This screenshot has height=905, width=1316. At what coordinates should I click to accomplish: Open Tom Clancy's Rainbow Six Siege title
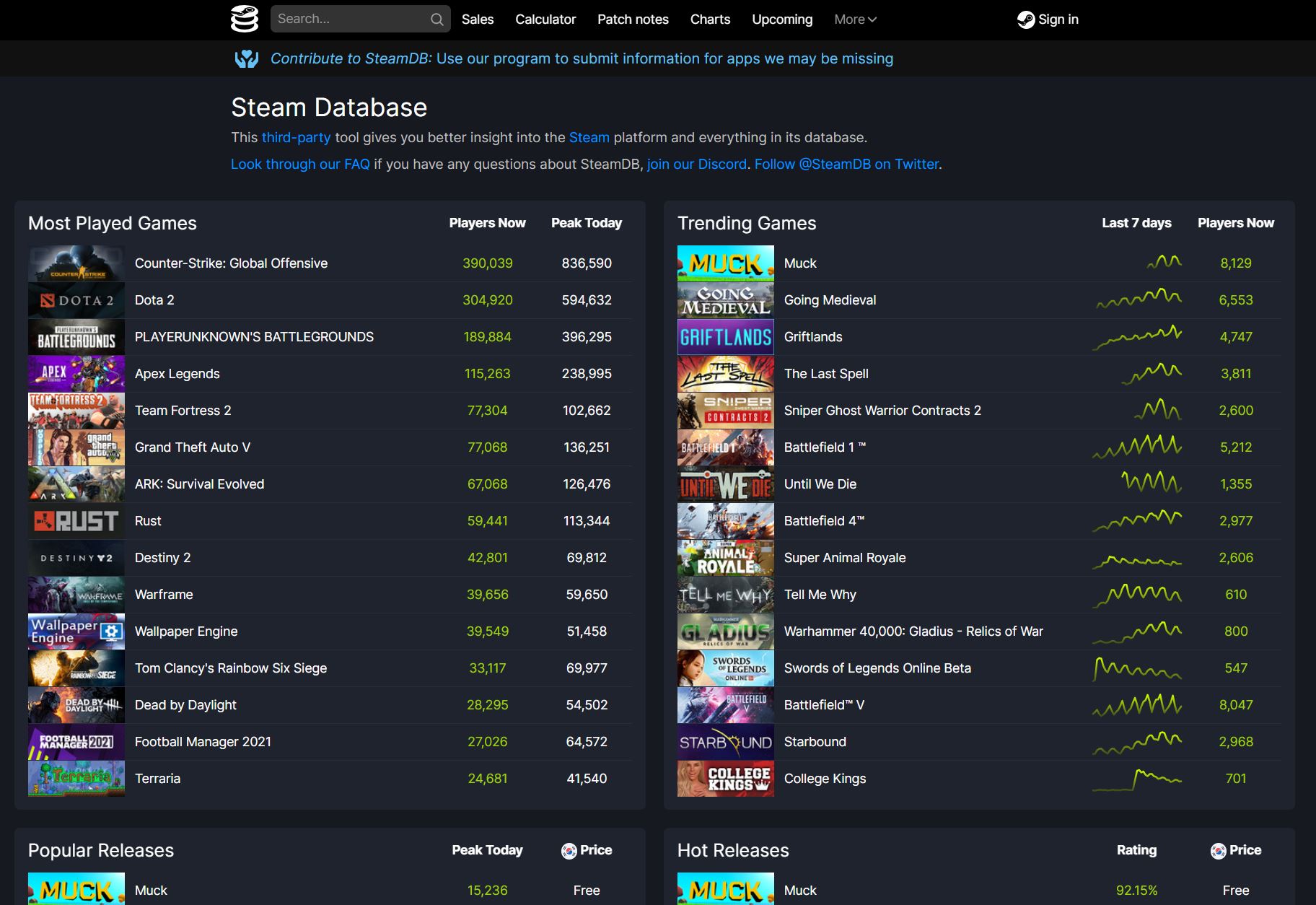coord(231,668)
